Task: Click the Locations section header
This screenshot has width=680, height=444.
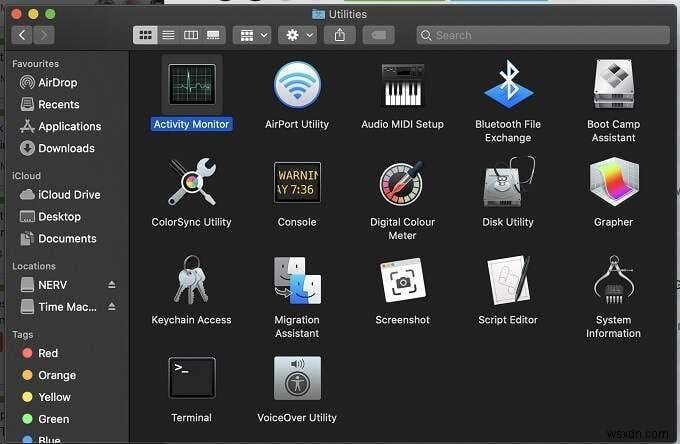Action: 34,266
